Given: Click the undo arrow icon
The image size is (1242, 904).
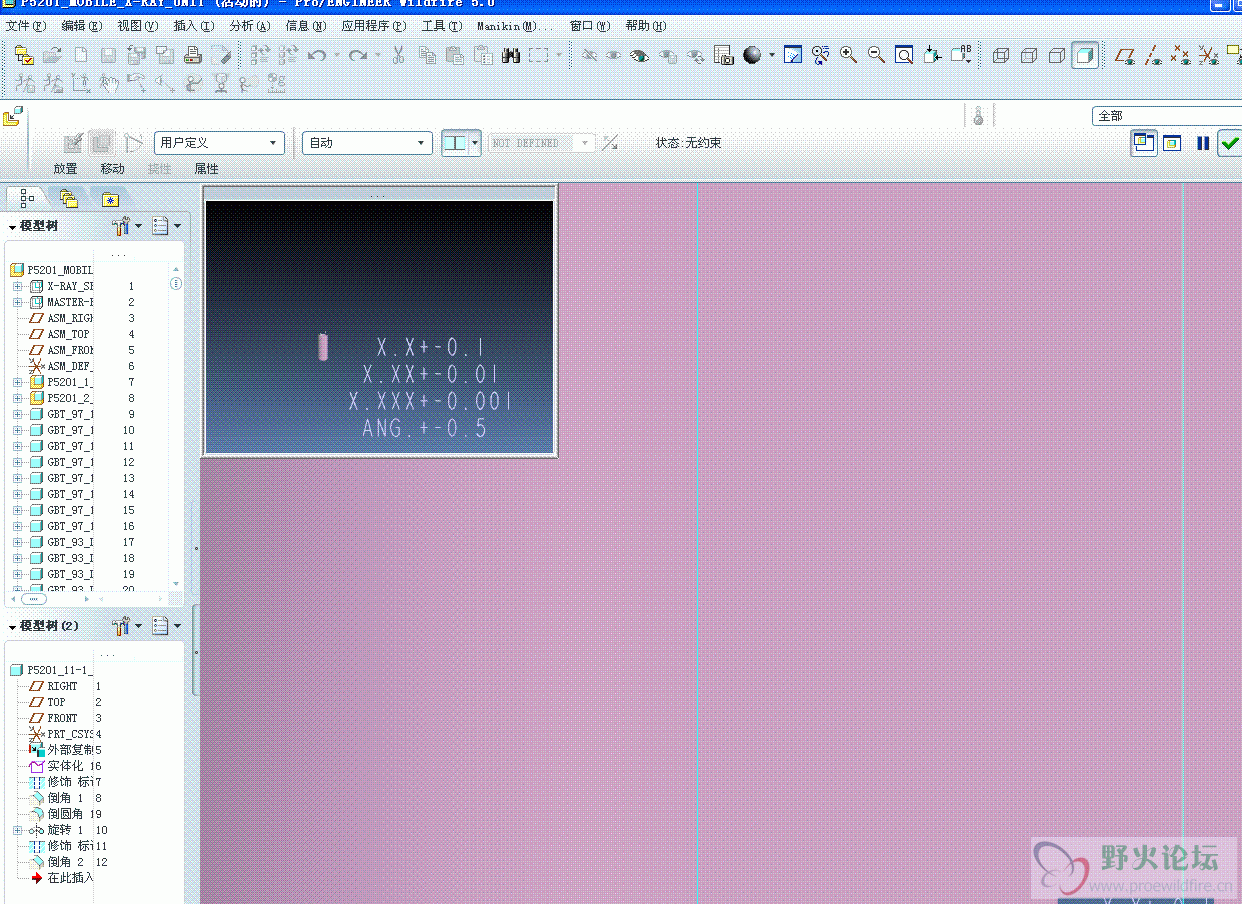Looking at the screenshot, I should [317, 56].
